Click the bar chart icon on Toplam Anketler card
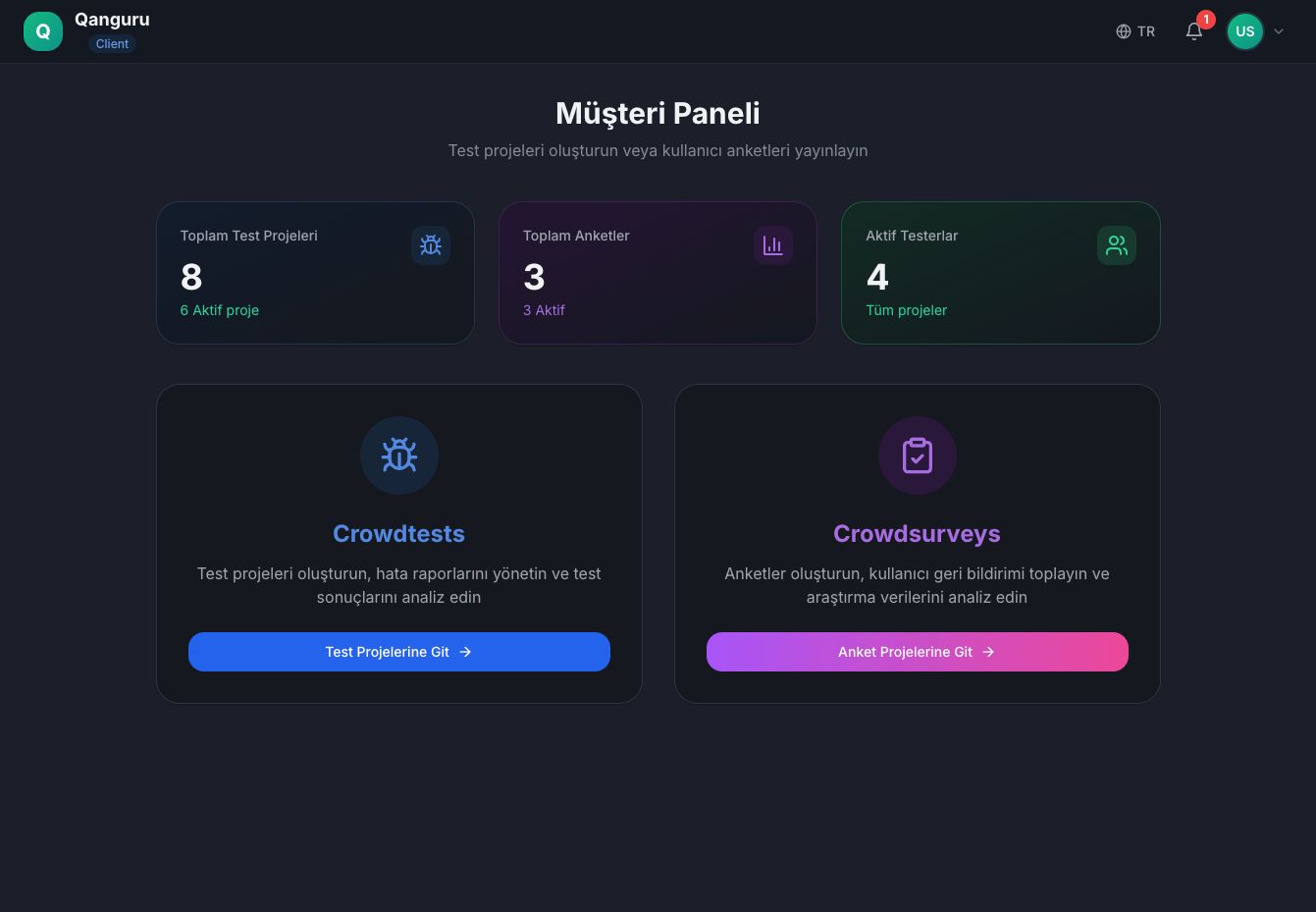 point(772,245)
